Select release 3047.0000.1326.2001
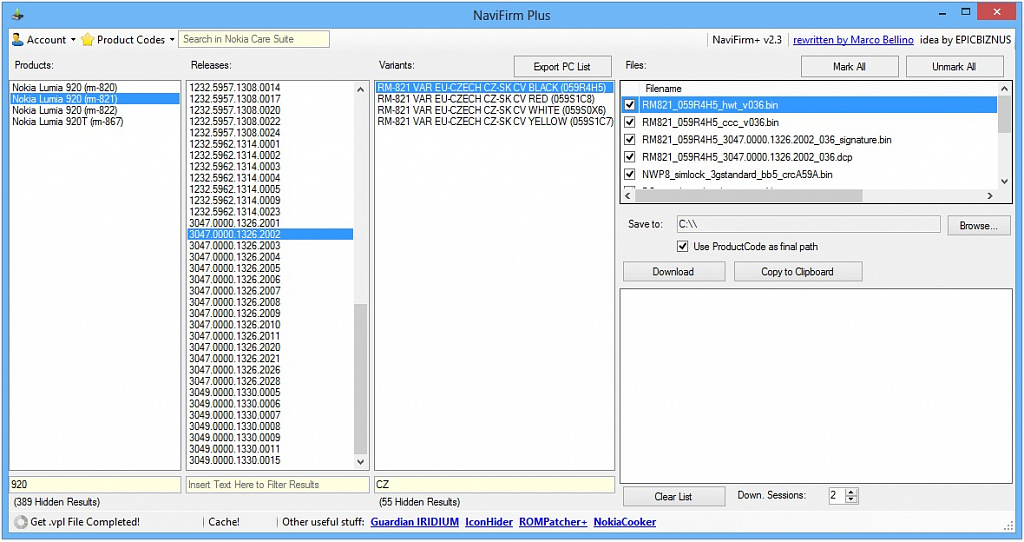This screenshot has width=1024, height=542. pos(270,223)
